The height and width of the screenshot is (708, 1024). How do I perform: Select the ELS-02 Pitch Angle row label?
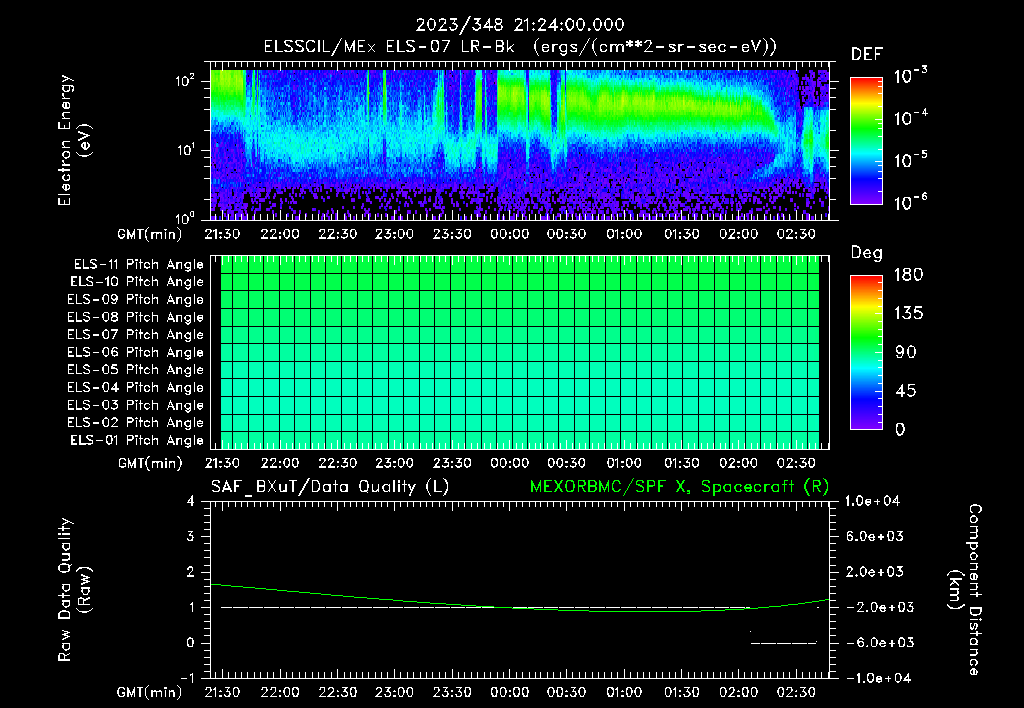point(136,423)
